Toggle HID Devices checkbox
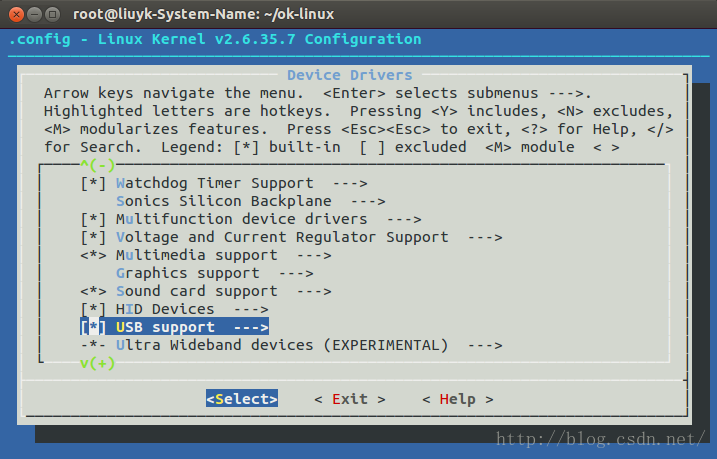The width and height of the screenshot is (717, 459). click(x=93, y=310)
